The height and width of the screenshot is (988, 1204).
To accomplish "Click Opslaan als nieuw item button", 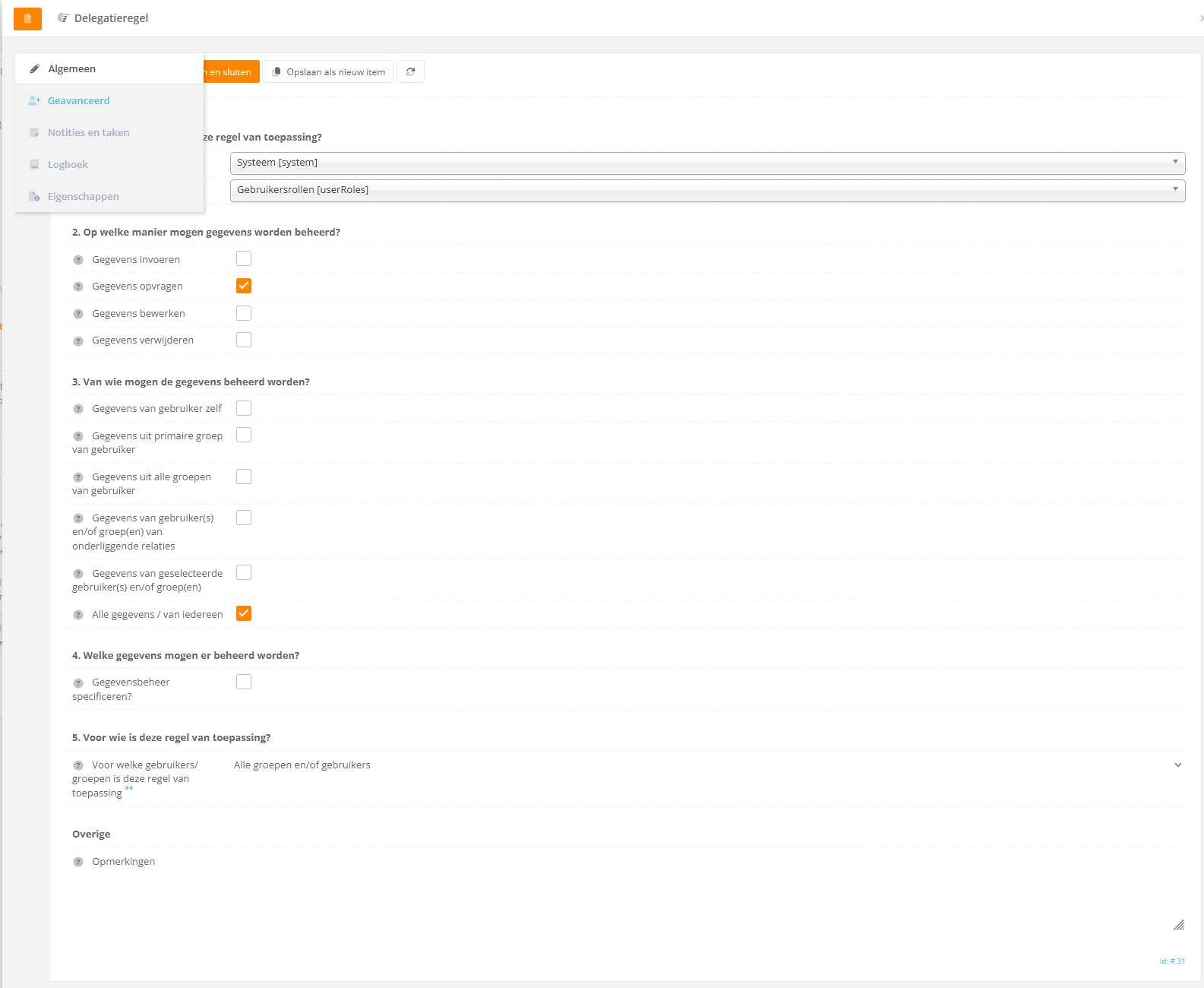I will [x=328, y=72].
